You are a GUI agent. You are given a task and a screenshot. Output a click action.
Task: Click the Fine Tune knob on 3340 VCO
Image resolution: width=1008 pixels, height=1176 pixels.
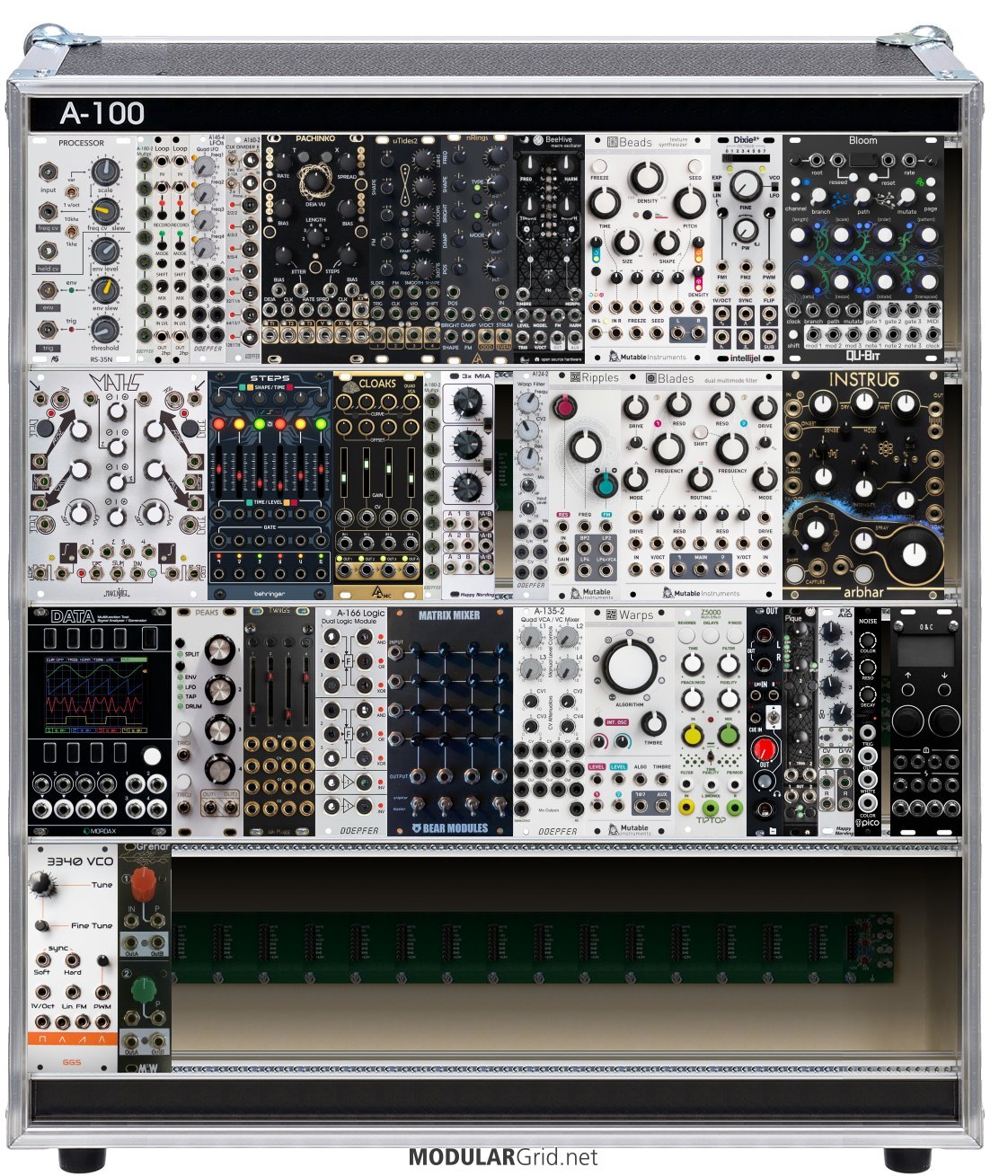point(41,924)
